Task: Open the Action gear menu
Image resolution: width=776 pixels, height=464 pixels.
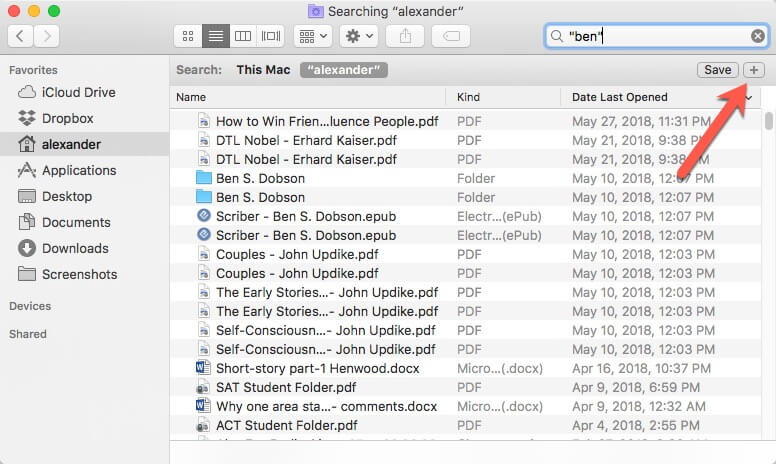Action: coord(359,36)
